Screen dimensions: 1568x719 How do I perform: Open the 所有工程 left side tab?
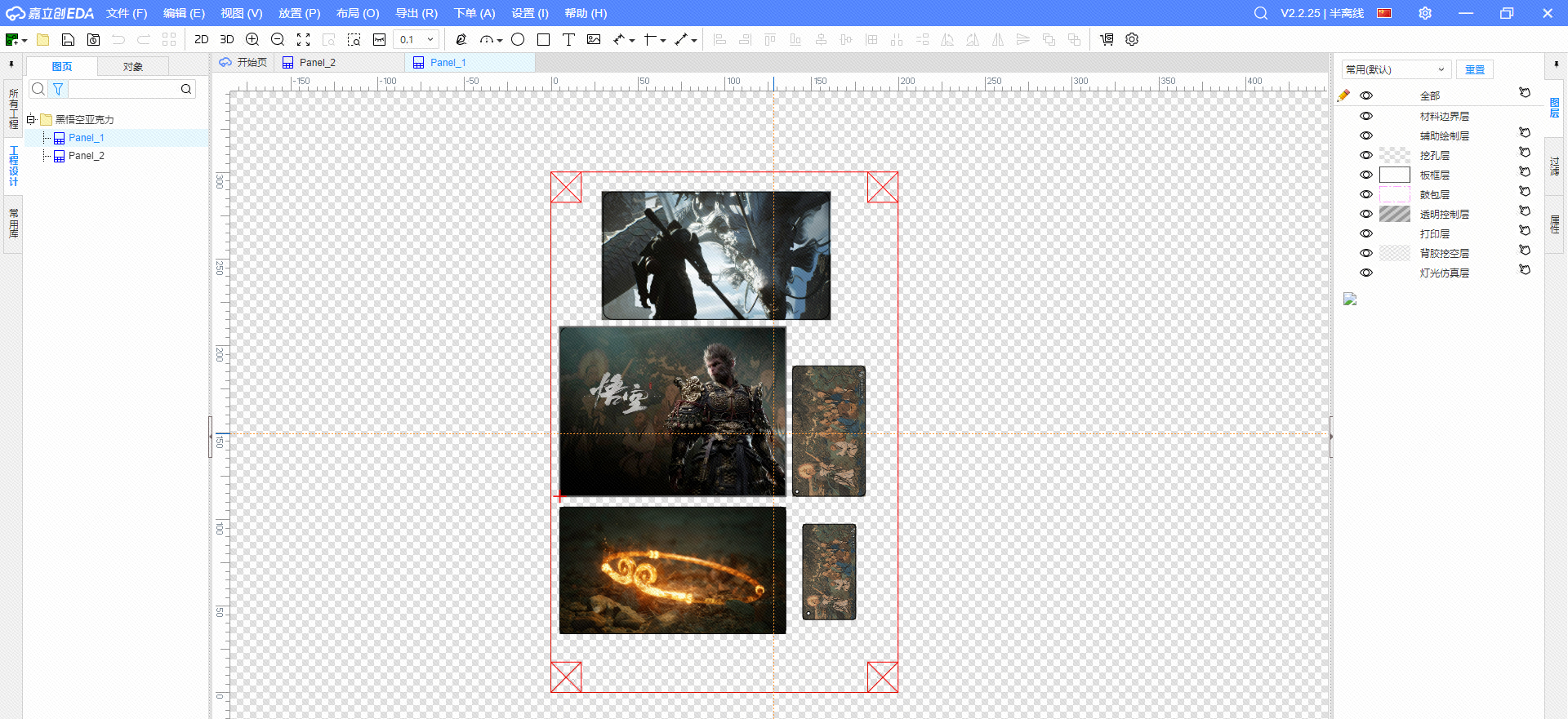[13, 109]
